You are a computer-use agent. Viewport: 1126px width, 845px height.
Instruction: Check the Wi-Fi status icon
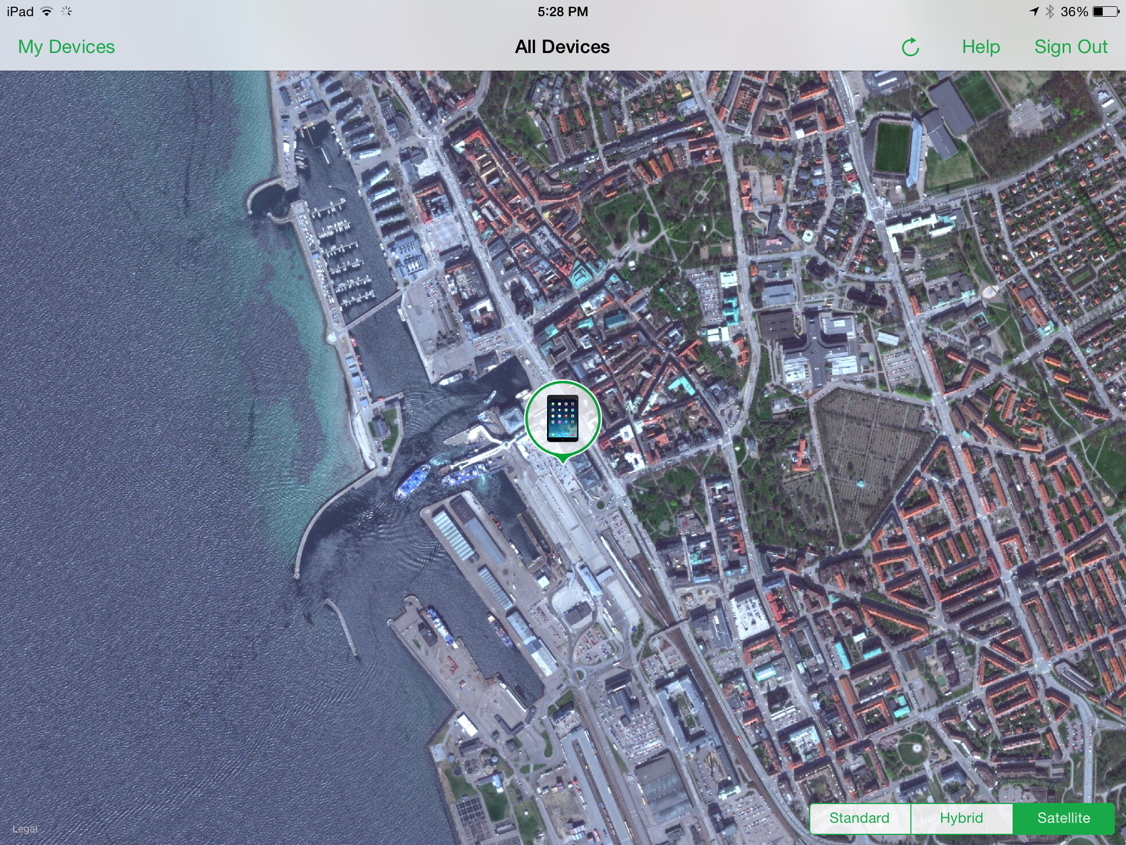coord(47,11)
